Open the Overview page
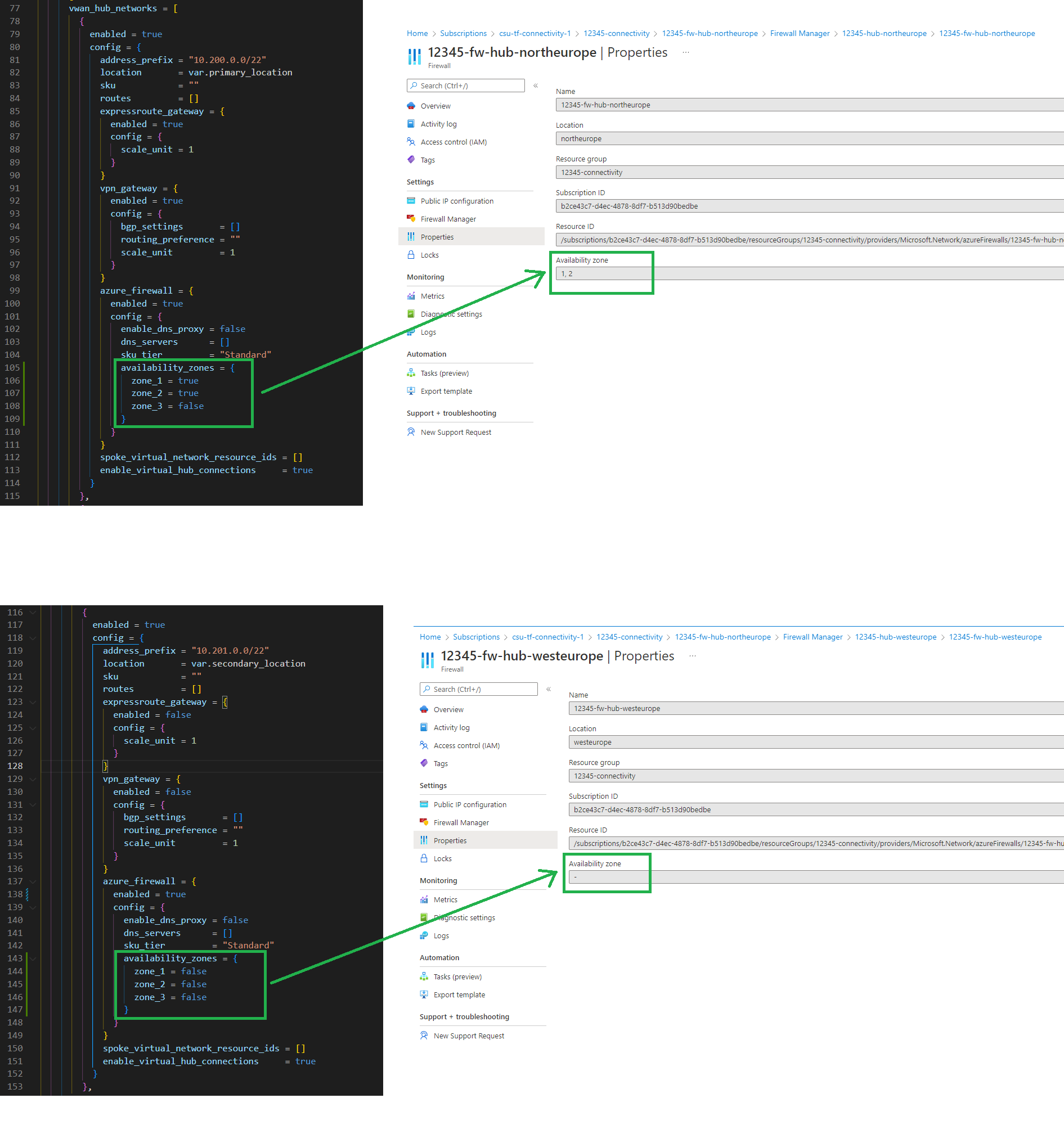This screenshot has width=1064, height=1125. click(x=436, y=106)
